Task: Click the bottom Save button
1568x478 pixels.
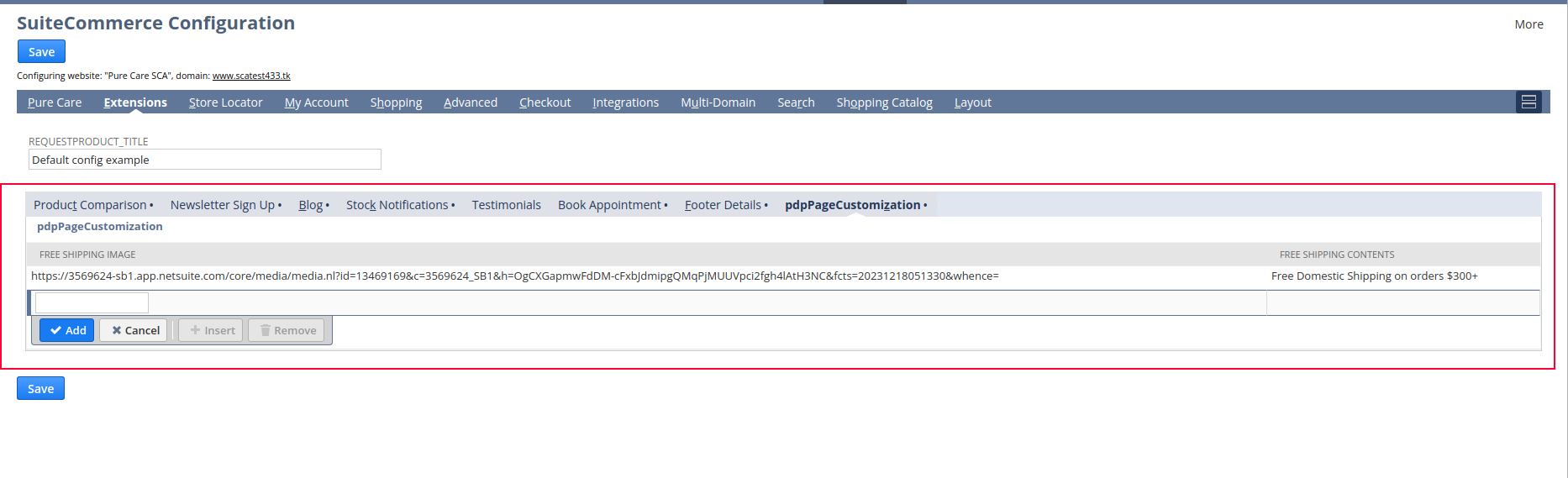Action: click(x=40, y=389)
